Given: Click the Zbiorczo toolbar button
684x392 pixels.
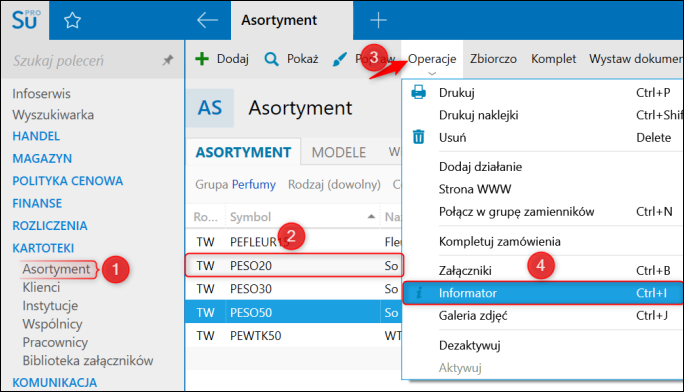Looking at the screenshot, I should point(493,59).
